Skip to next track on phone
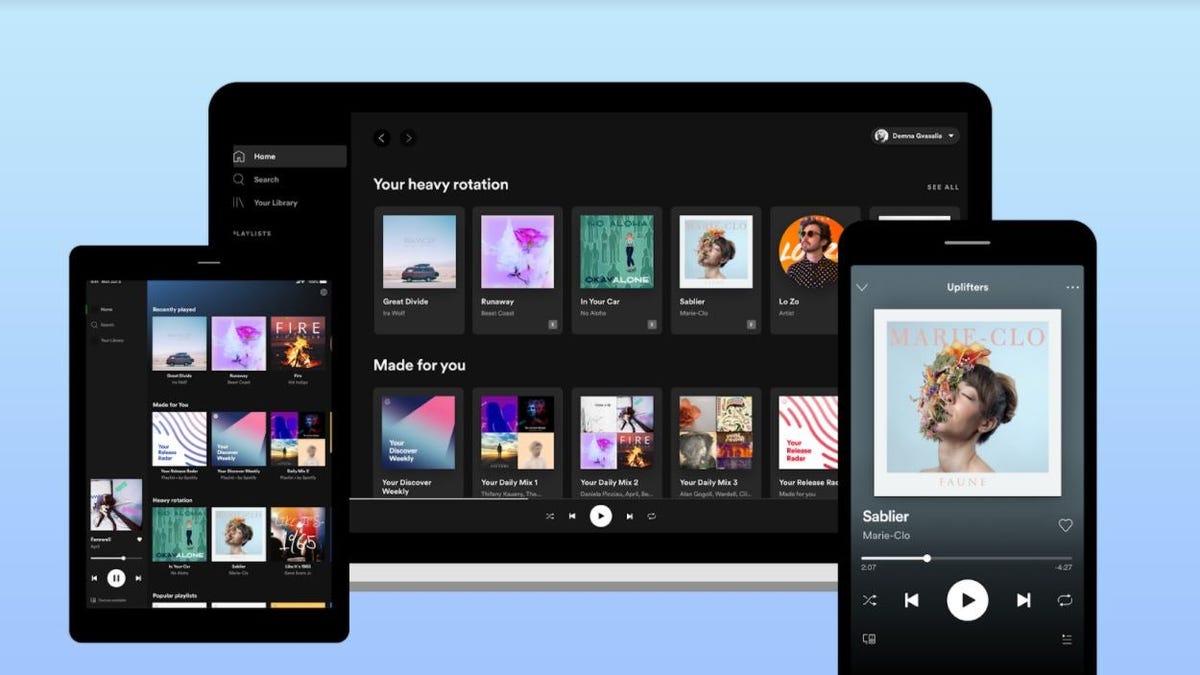 [x=1023, y=600]
